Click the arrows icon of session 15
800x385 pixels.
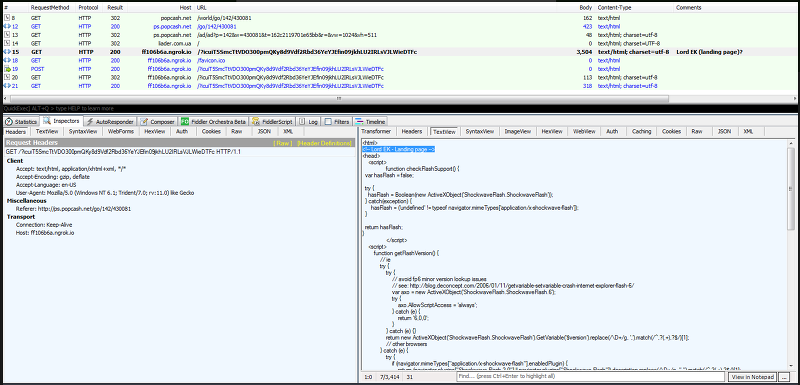(7, 52)
